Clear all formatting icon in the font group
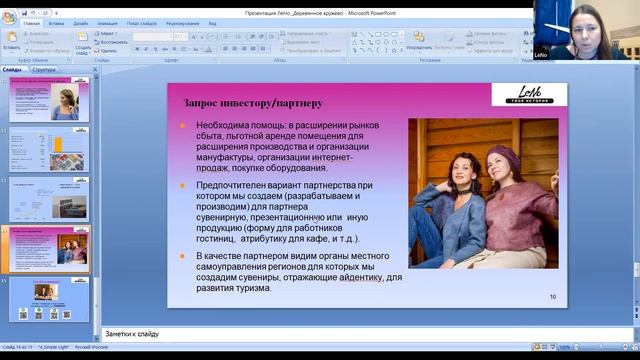The height and width of the screenshot is (360, 640). point(213,37)
